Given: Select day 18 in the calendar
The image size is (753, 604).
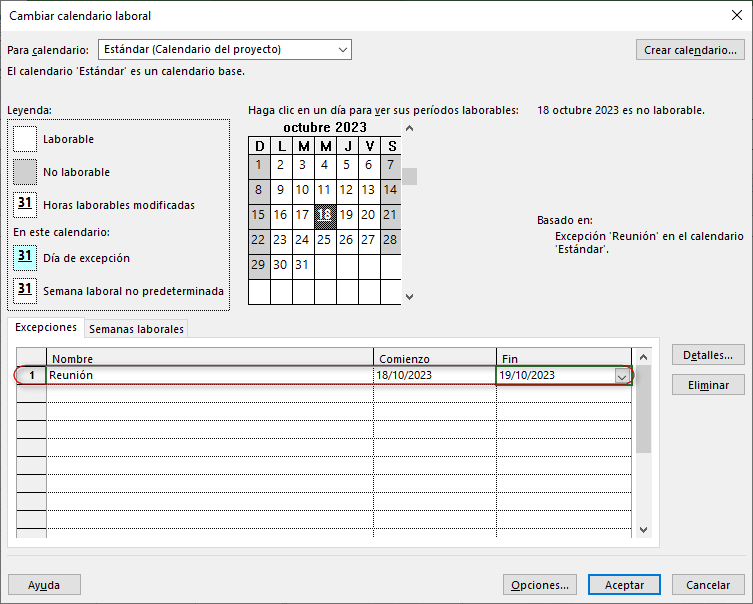Looking at the screenshot, I should 324,214.
